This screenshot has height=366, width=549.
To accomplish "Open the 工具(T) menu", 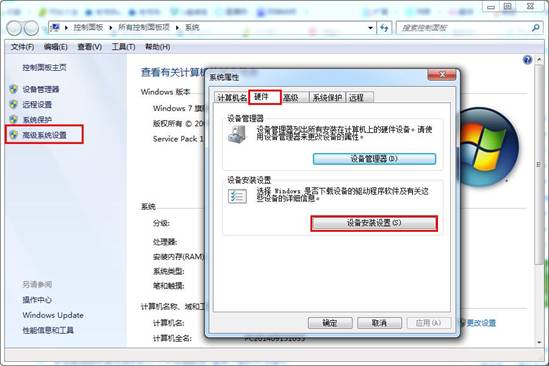I will click(x=124, y=47).
